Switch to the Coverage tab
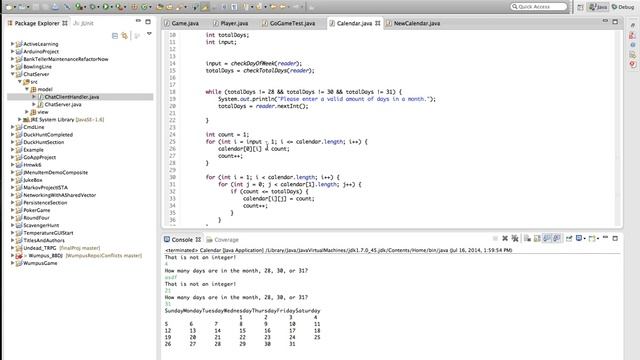 [222, 240]
